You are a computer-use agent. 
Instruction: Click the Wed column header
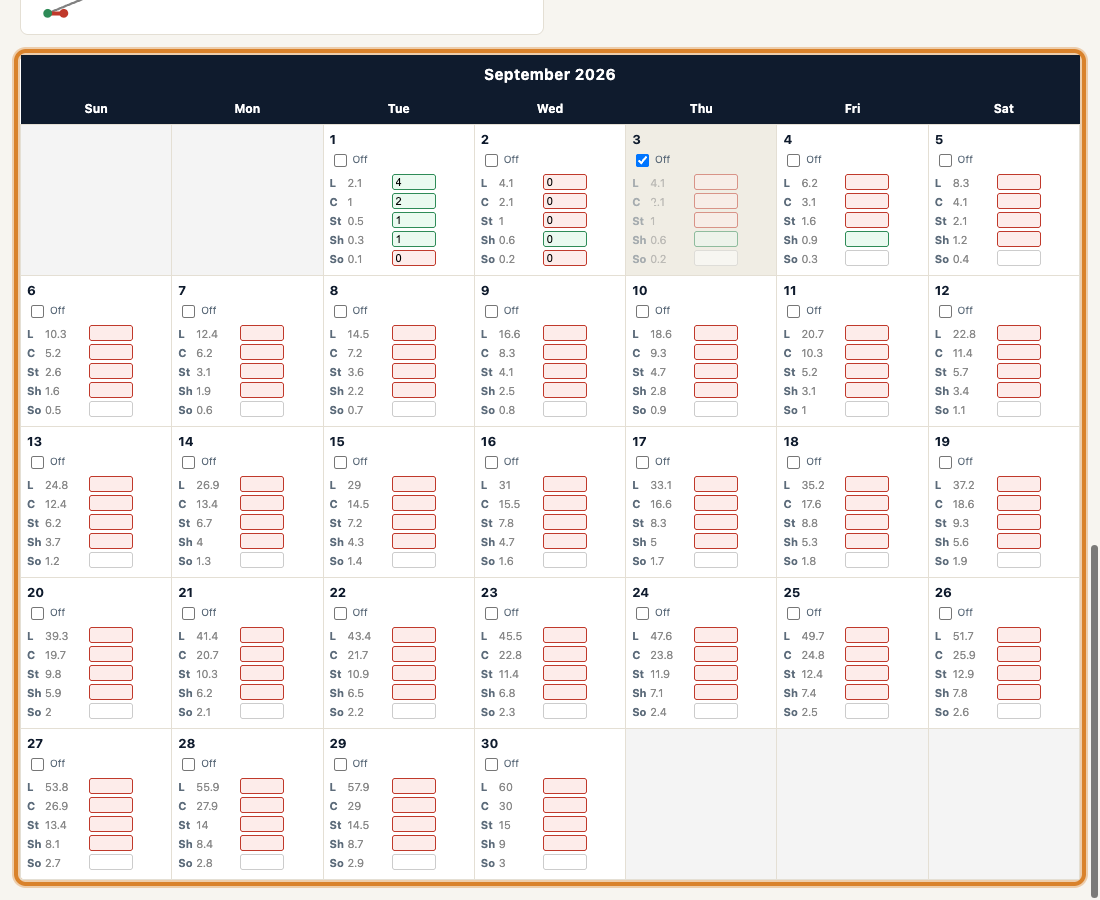(x=550, y=109)
